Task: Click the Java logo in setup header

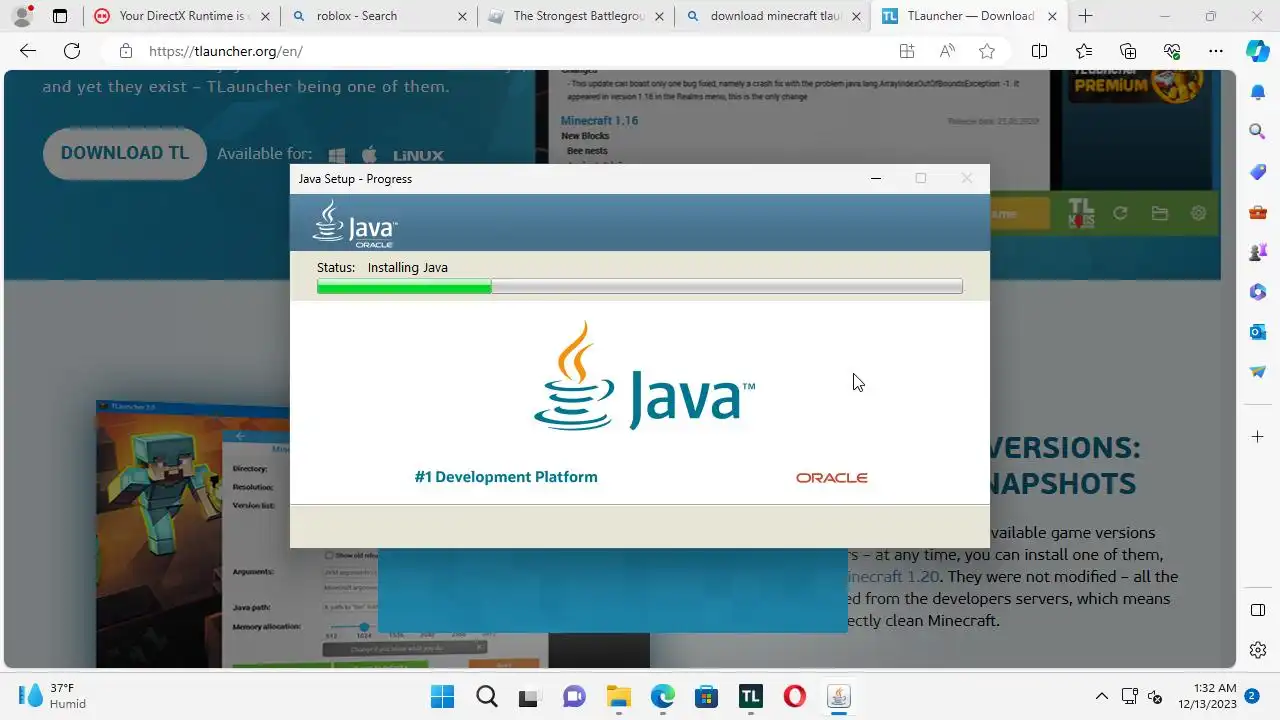Action: pos(355,223)
